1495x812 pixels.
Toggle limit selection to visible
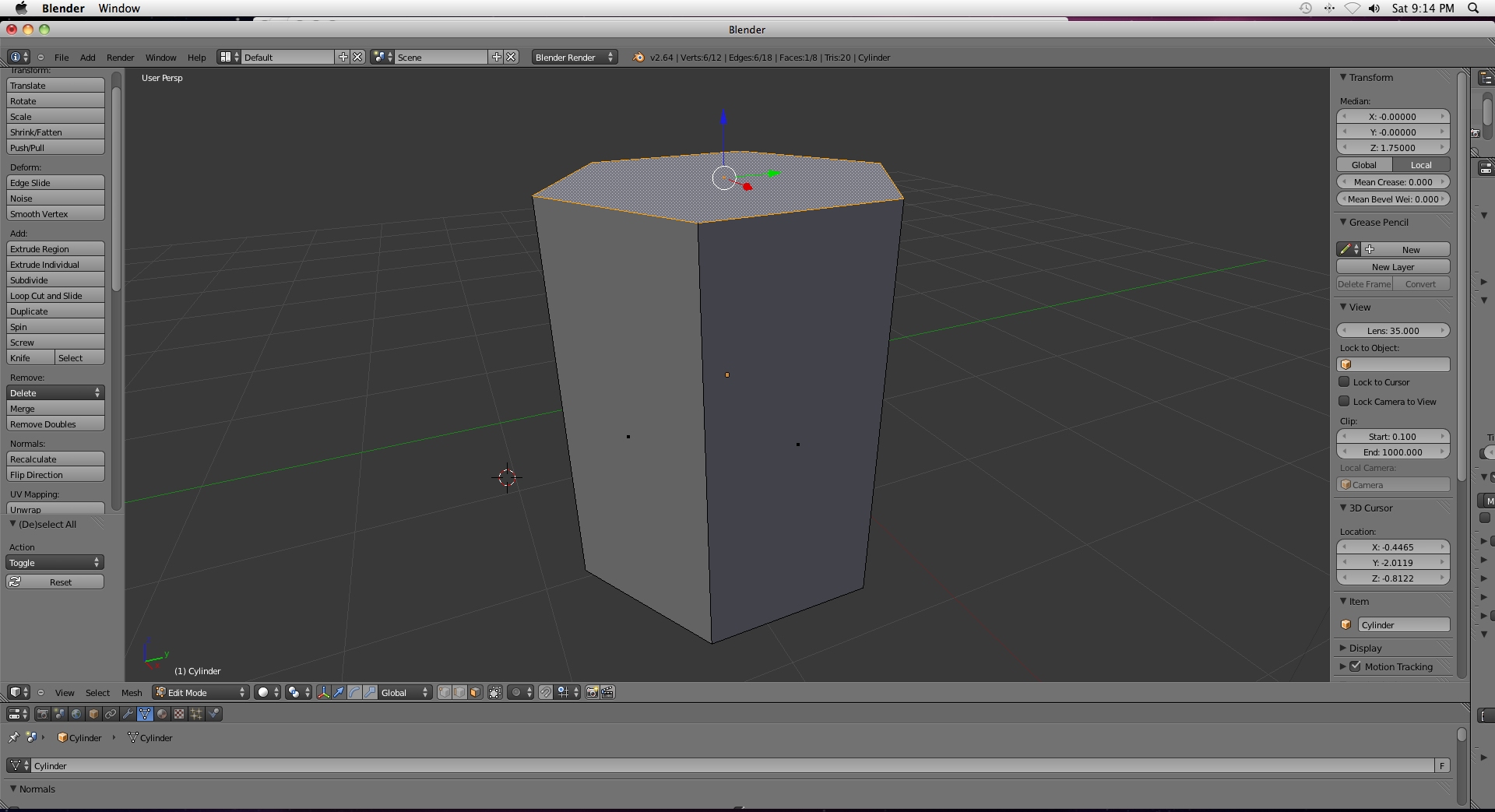pyautogui.click(x=494, y=692)
